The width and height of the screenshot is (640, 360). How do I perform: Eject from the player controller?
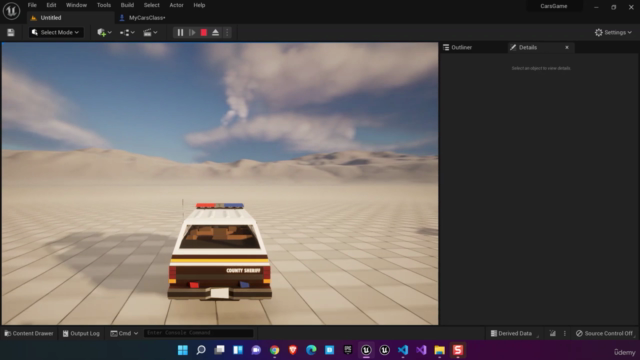215,33
